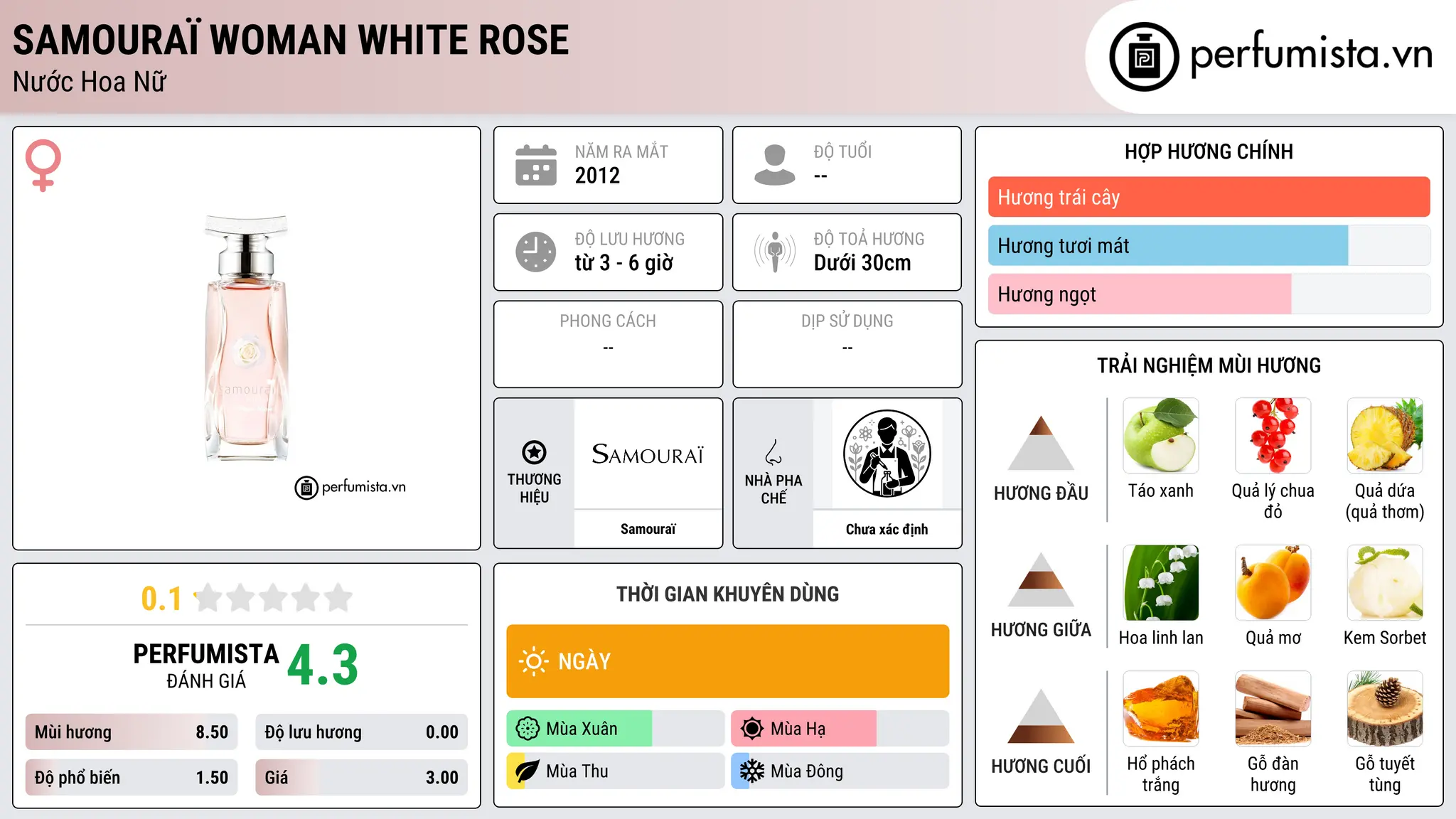This screenshot has height=819, width=1456.
Task: Click the PHONG CÁCH style box
Action: pos(608,344)
